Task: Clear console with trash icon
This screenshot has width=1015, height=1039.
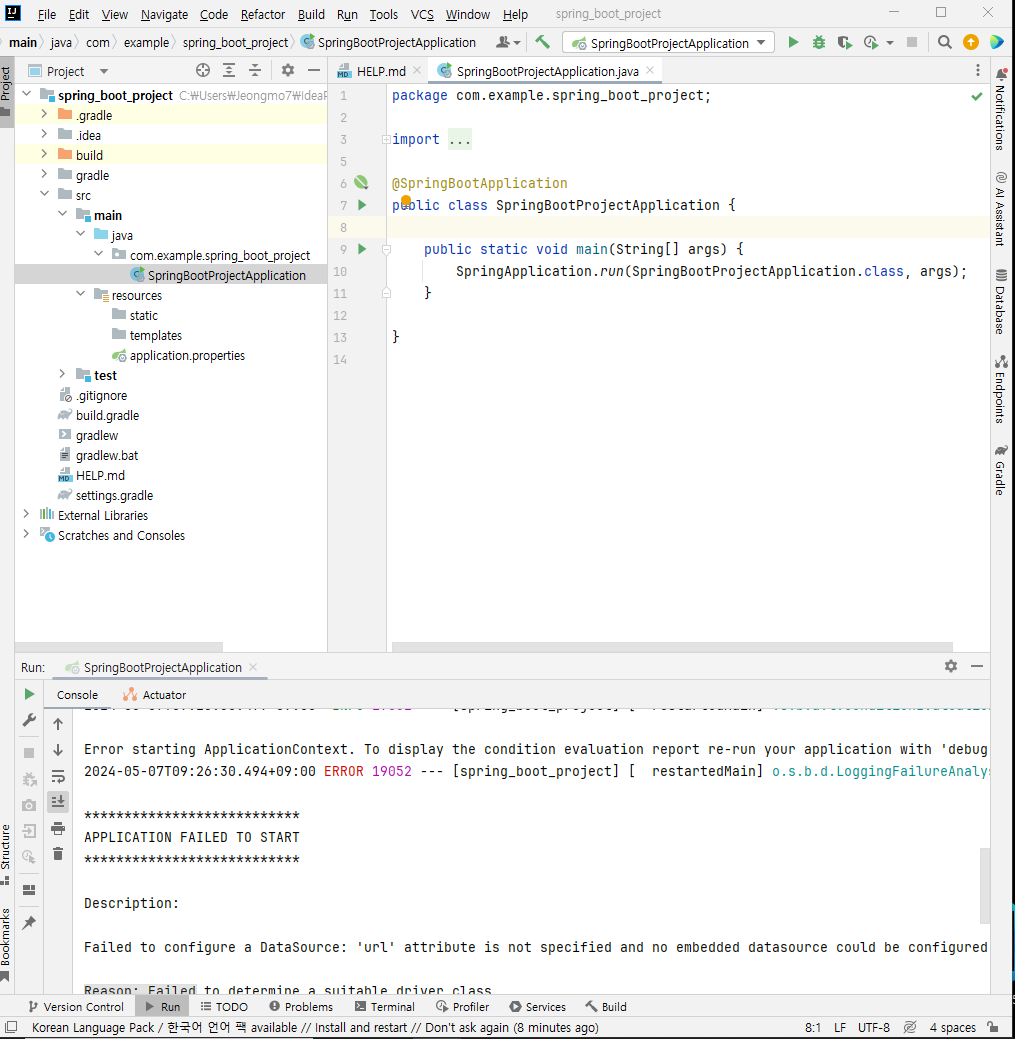Action: (x=58, y=854)
